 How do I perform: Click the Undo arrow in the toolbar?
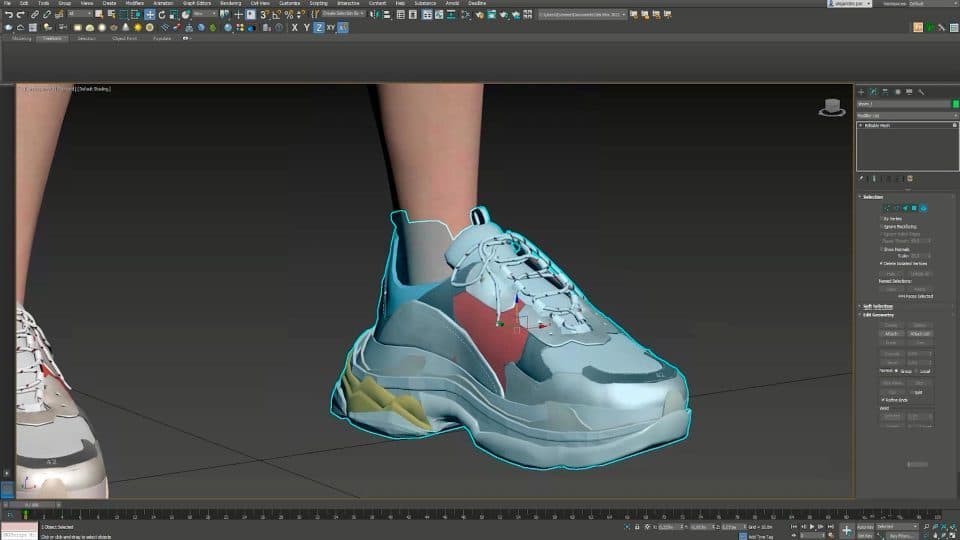click(9, 15)
